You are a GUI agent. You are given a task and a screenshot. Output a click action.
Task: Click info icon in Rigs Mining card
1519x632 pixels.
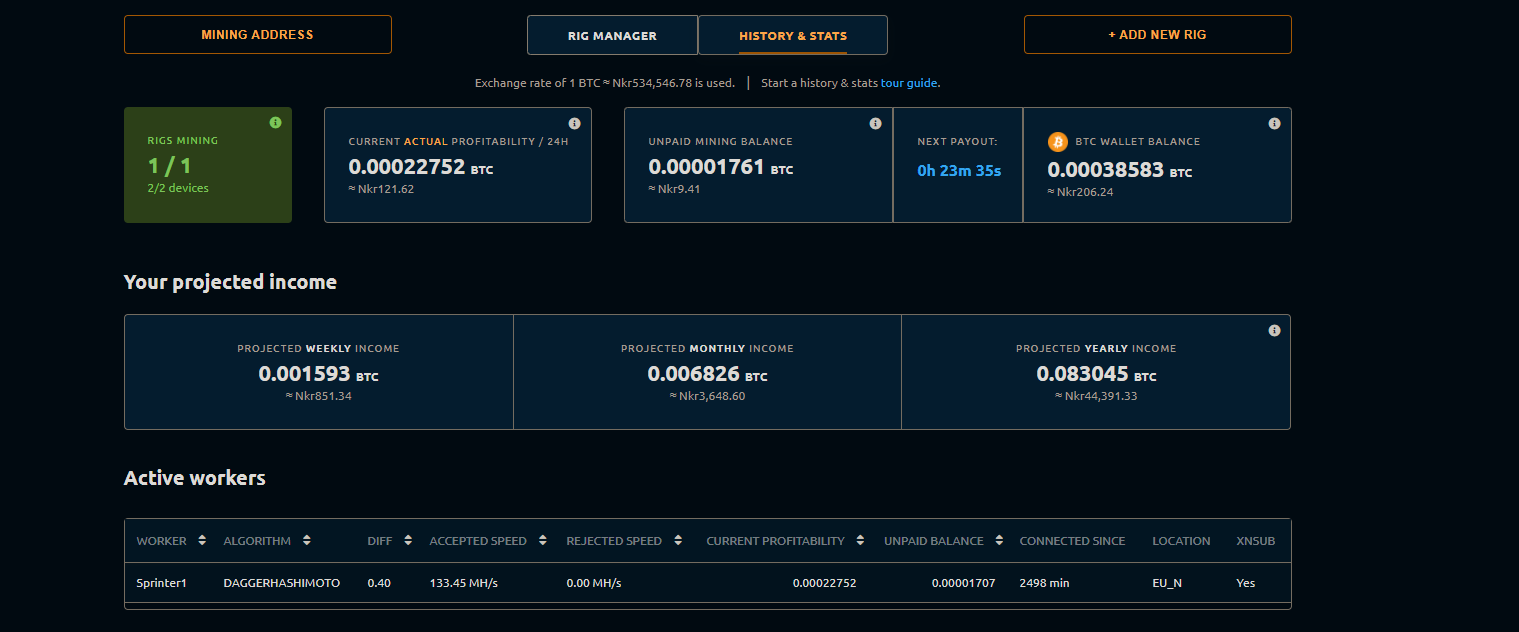(x=276, y=122)
